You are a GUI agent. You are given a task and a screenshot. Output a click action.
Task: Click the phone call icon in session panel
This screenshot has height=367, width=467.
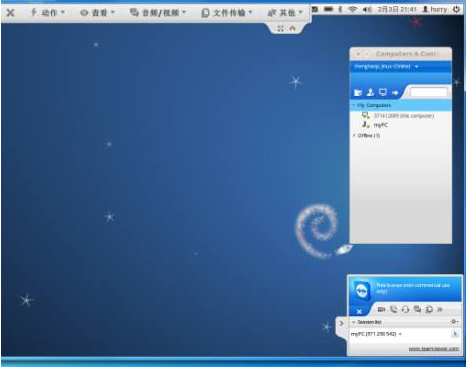click(x=393, y=310)
